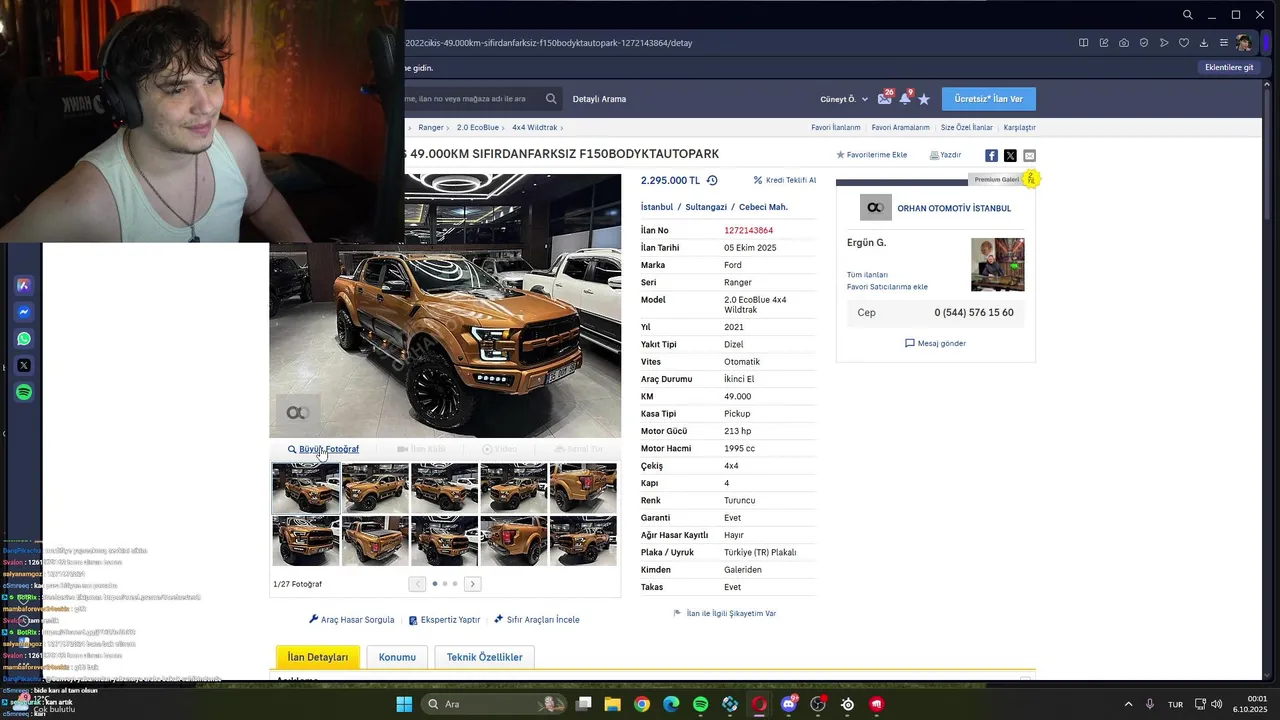This screenshot has width=1280, height=720.
Task: Click Sultangazi location link
Action: pyautogui.click(x=706, y=207)
